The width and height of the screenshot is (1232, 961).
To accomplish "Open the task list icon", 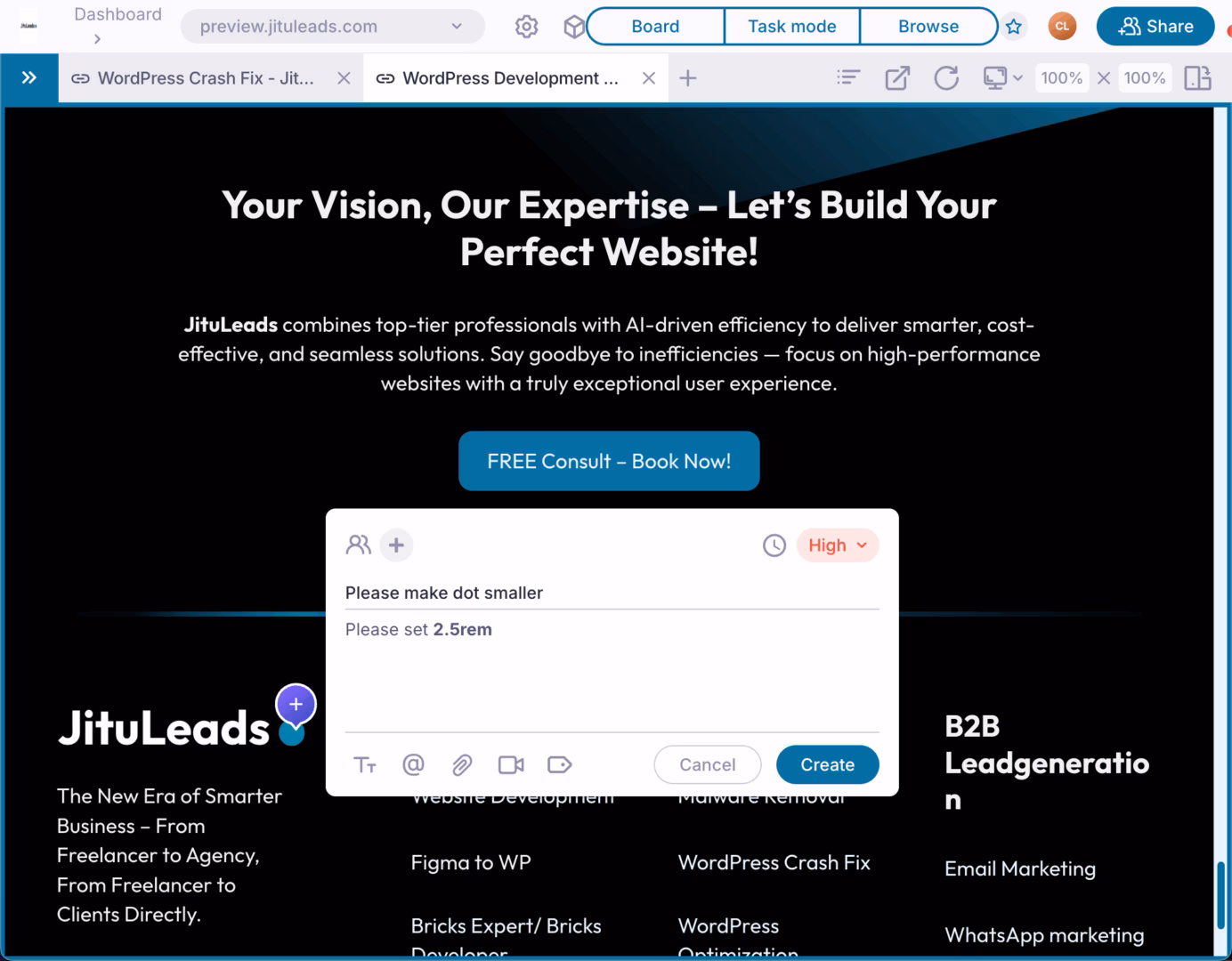I will [848, 77].
